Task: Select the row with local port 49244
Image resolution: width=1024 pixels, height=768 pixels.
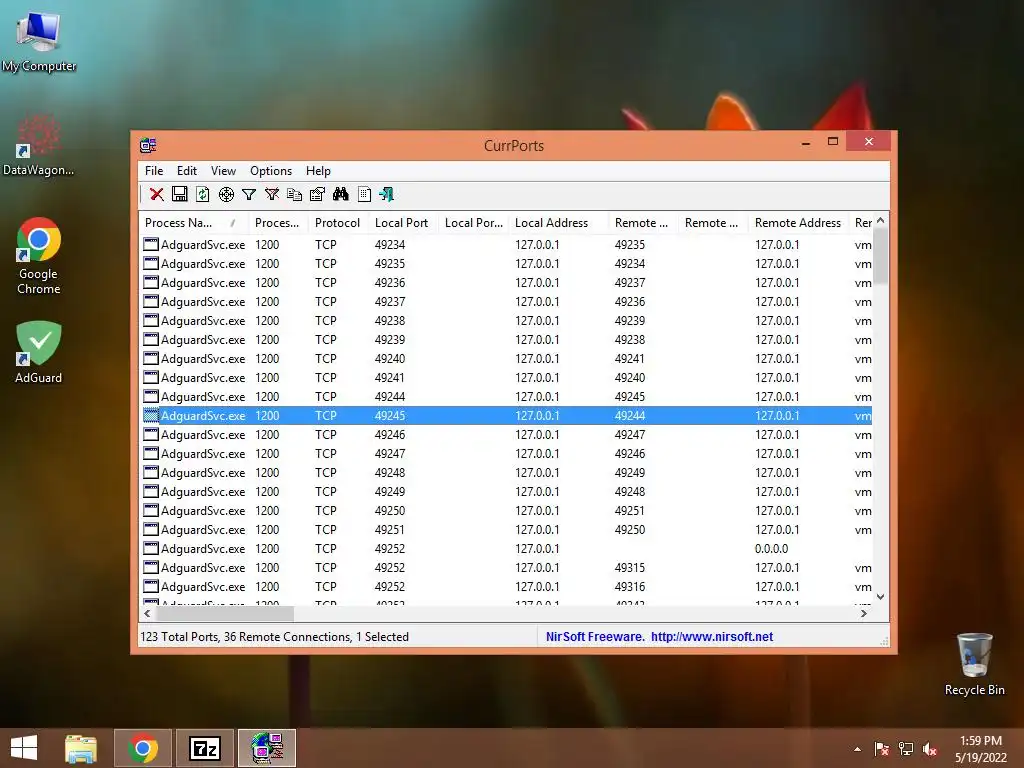Action: (x=507, y=396)
